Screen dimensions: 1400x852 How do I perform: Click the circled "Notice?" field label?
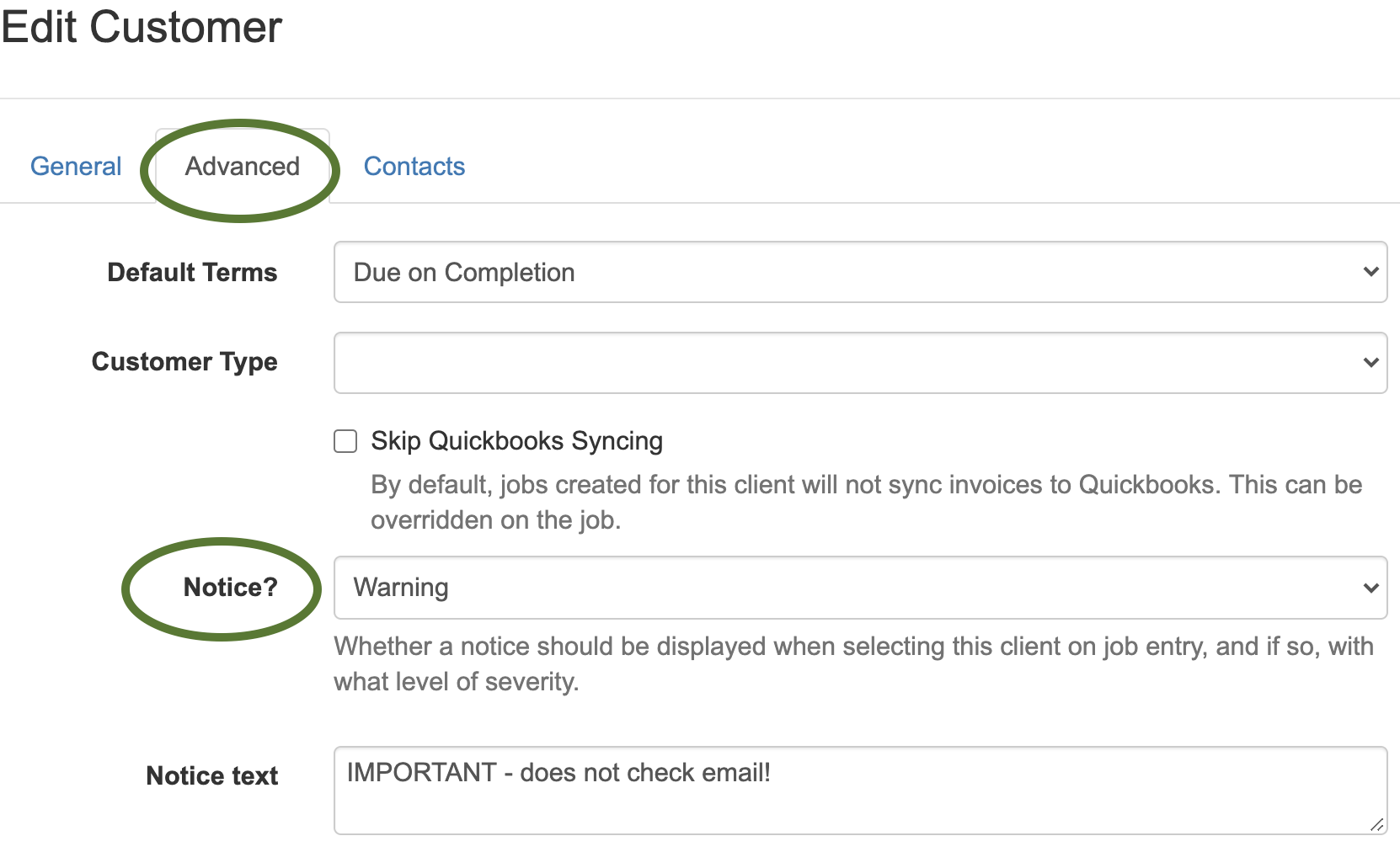point(230,587)
